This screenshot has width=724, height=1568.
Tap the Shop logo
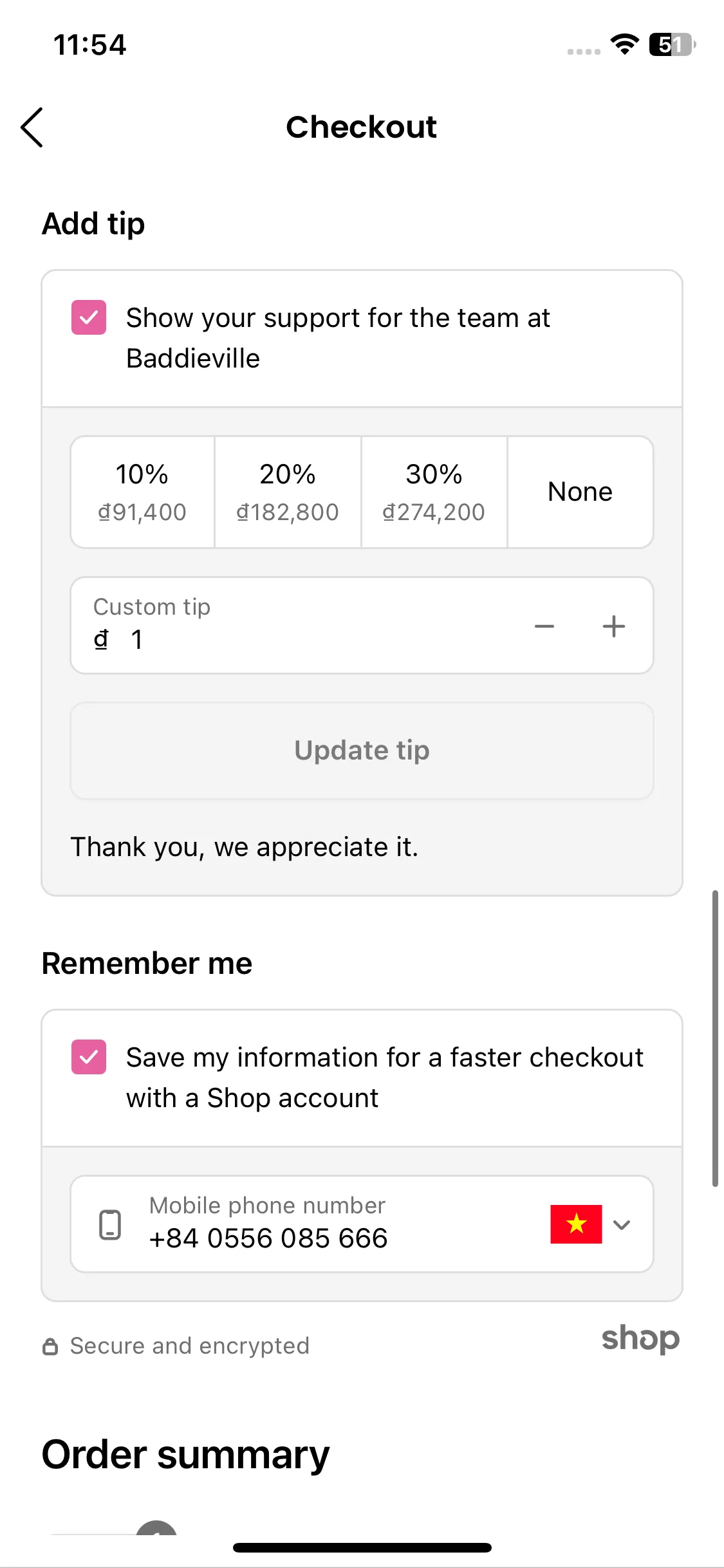[640, 1339]
